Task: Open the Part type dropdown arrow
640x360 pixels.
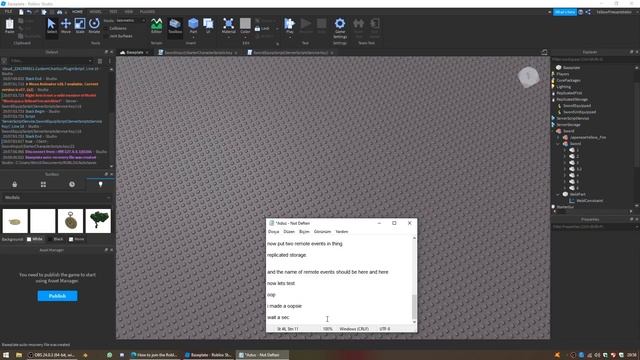Action: (193, 37)
